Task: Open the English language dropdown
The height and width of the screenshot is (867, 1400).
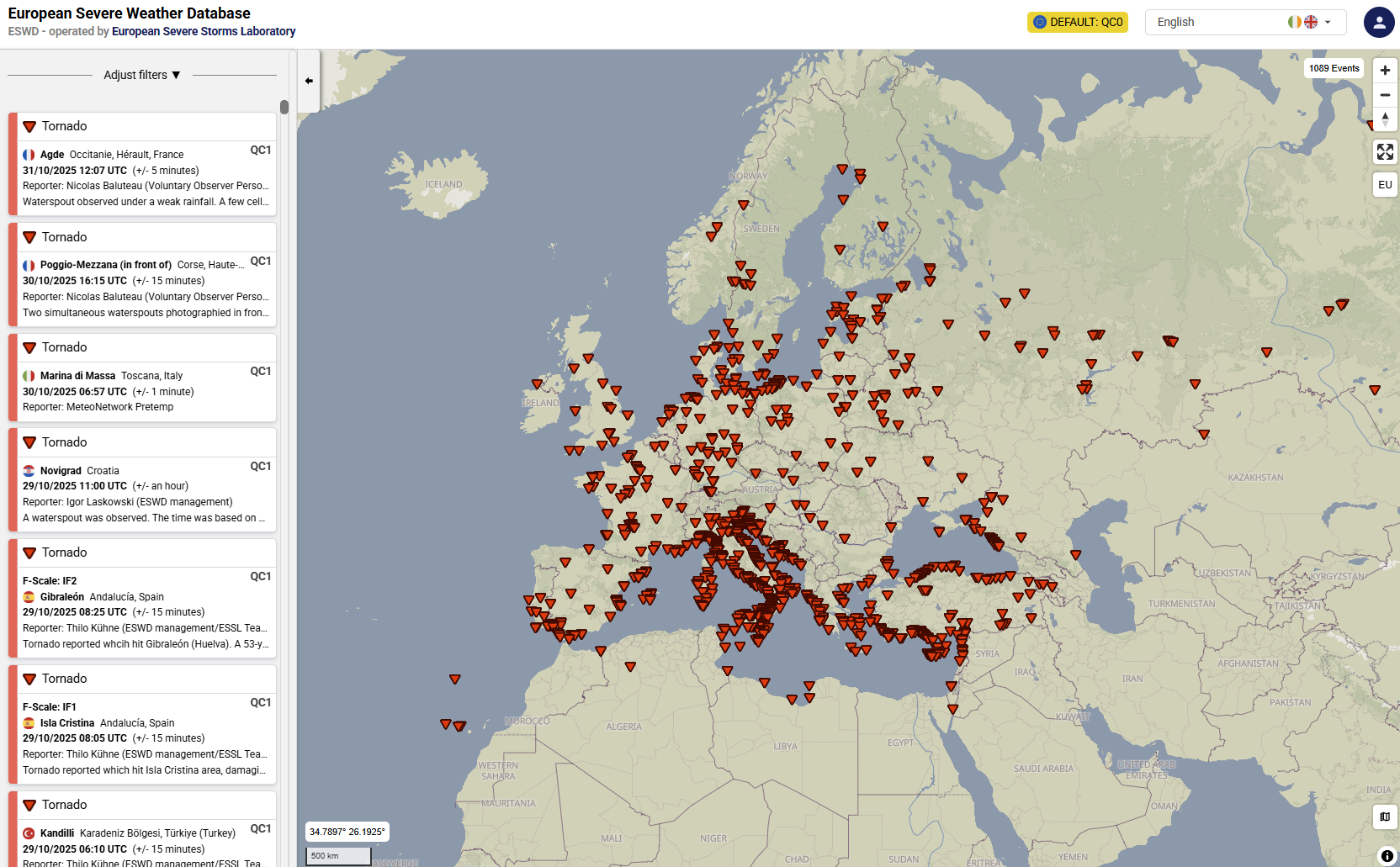Action: tap(1245, 22)
